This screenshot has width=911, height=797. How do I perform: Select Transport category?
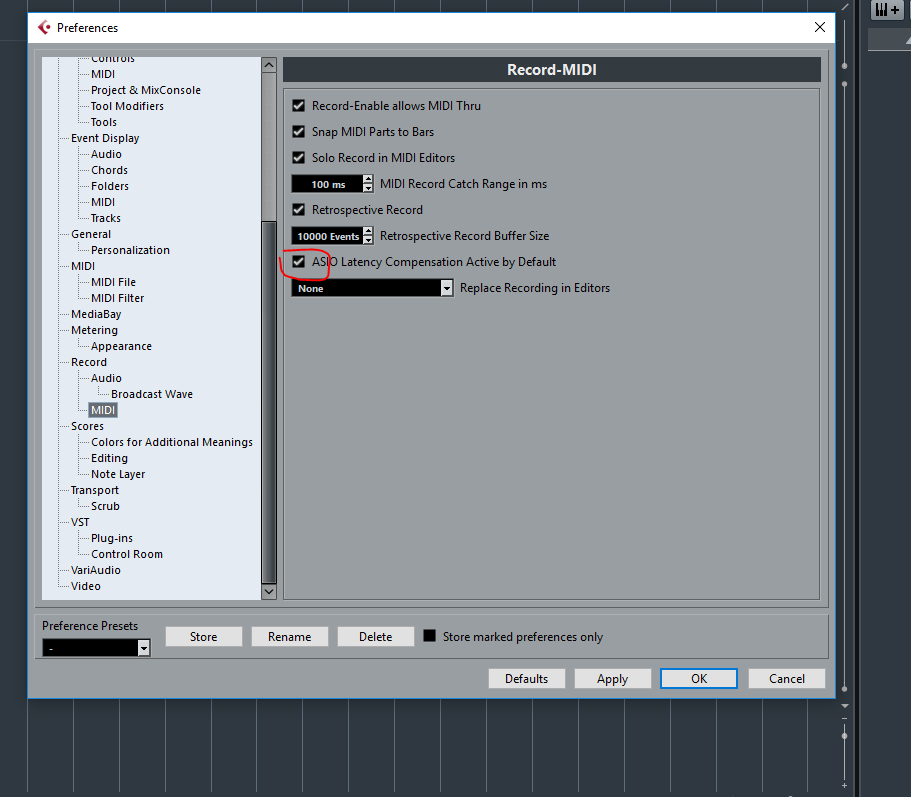95,490
